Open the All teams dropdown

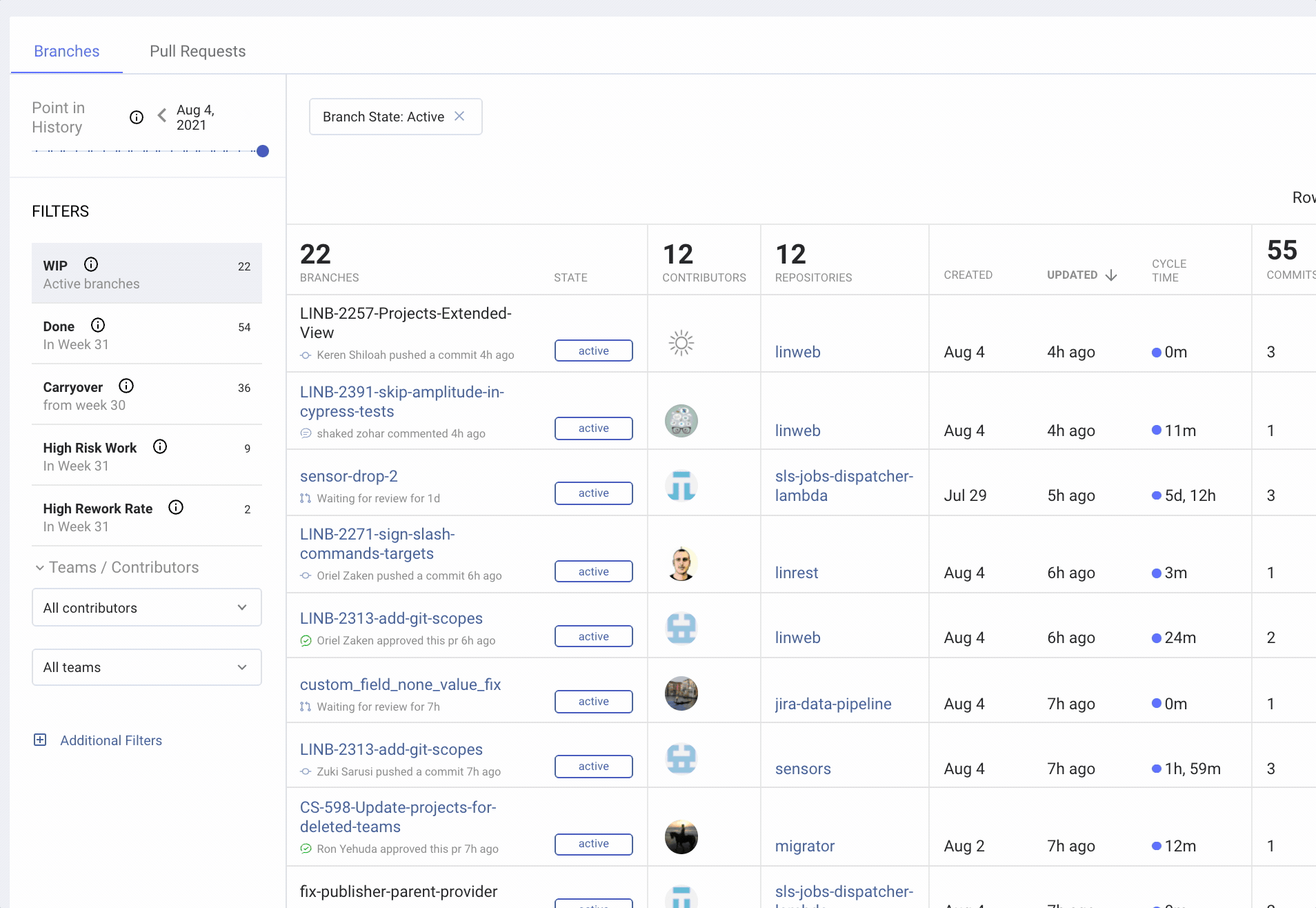tap(147, 667)
